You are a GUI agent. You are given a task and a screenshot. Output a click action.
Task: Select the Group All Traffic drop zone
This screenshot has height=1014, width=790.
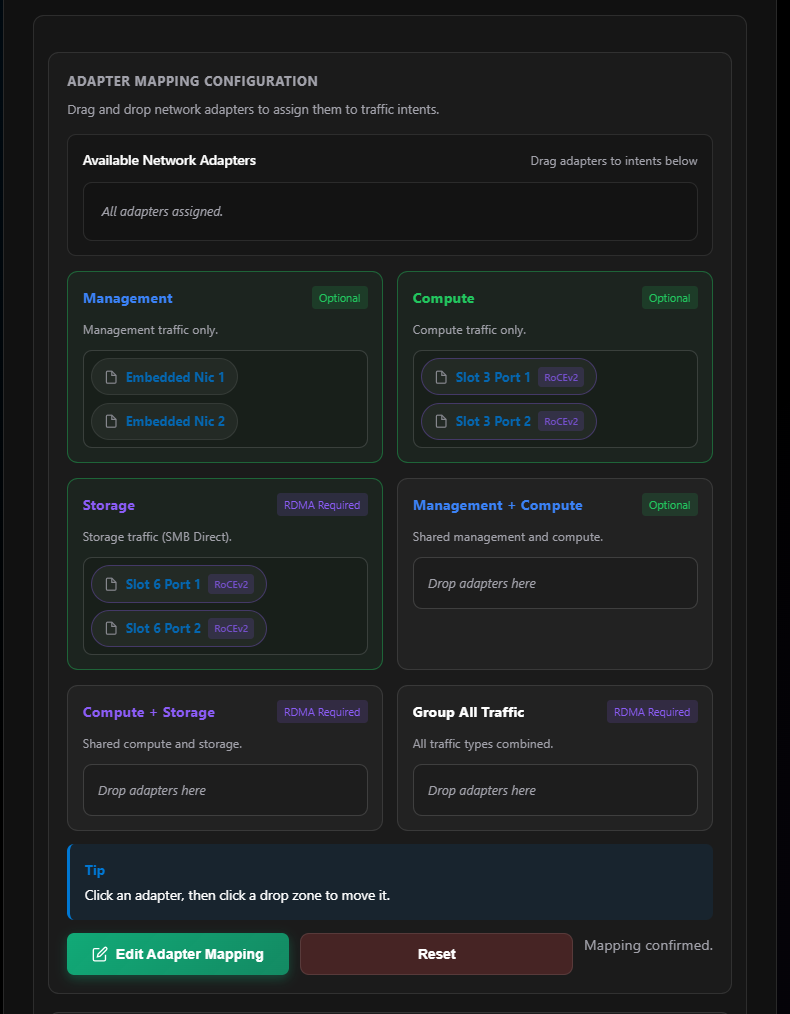point(555,790)
